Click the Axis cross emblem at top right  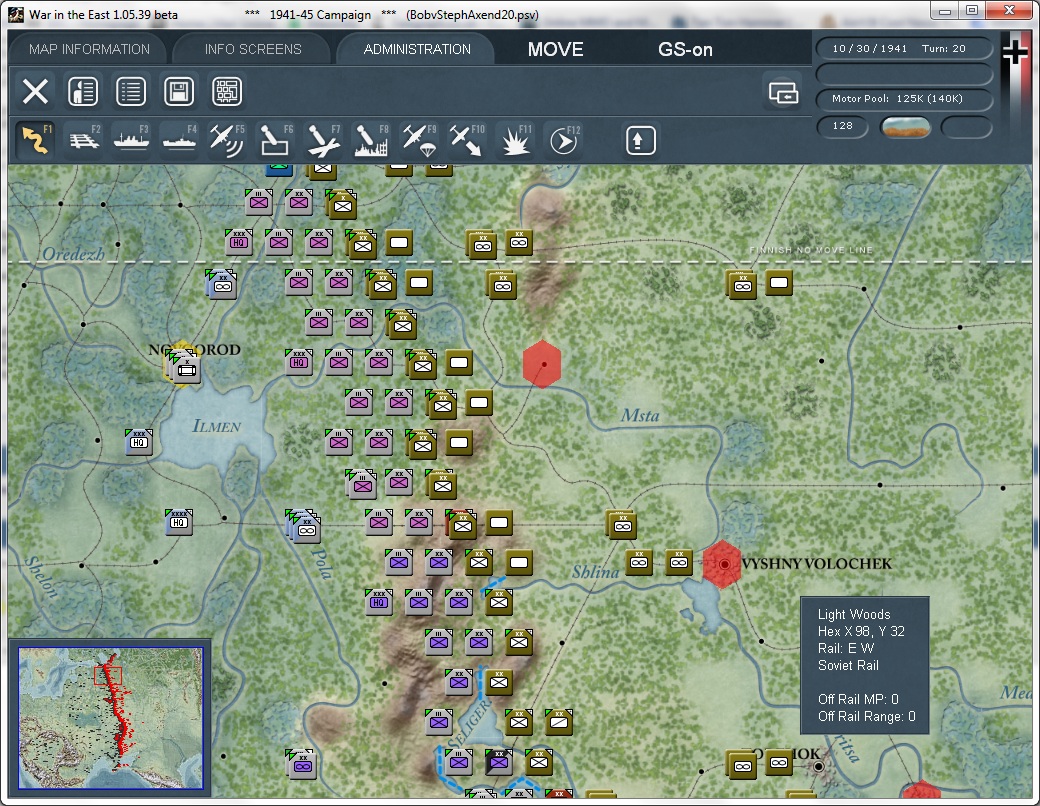pyautogui.click(x=1015, y=53)
